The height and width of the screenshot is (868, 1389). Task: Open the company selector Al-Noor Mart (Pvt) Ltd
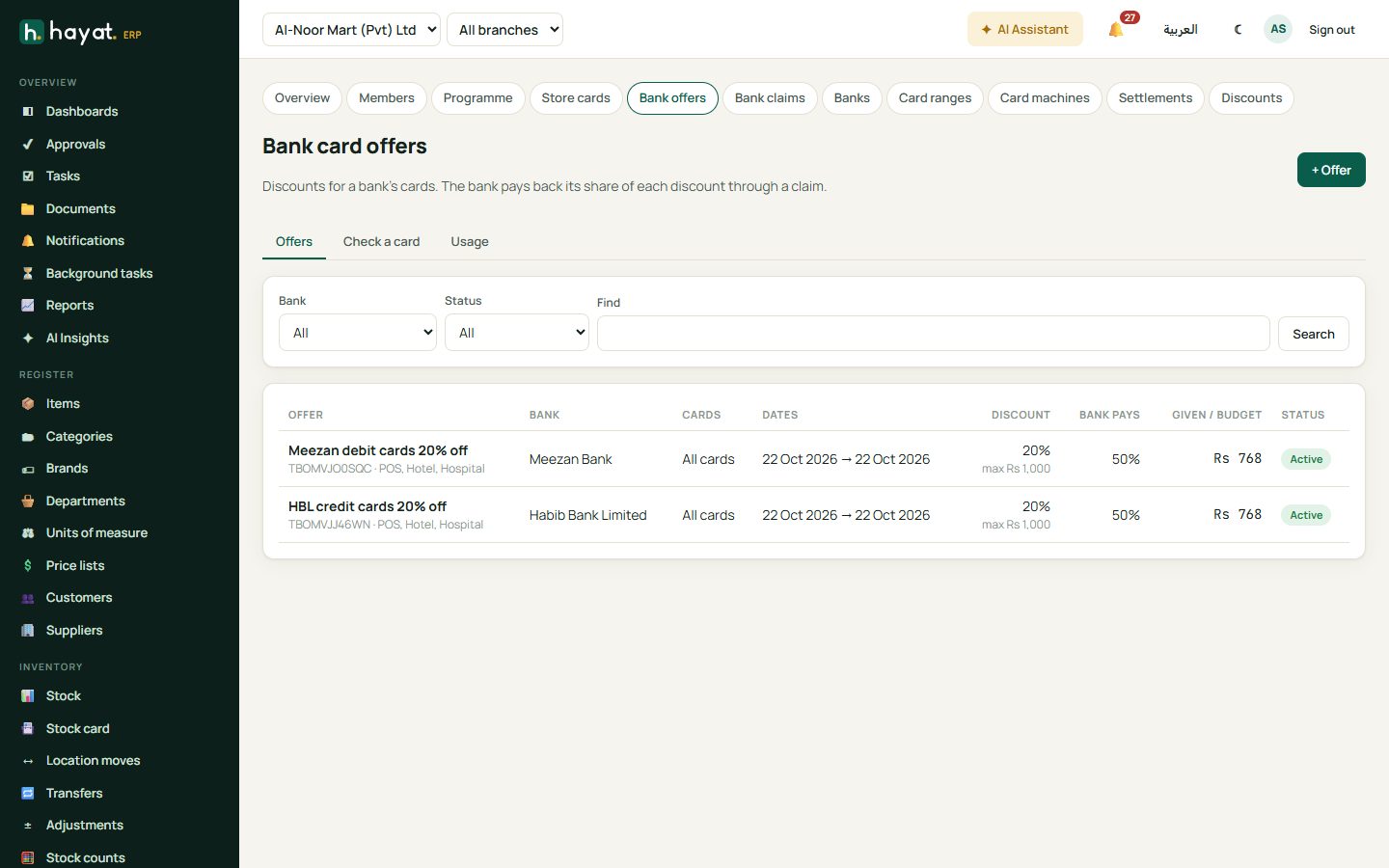pyautogui.click(x=351, y=30)
